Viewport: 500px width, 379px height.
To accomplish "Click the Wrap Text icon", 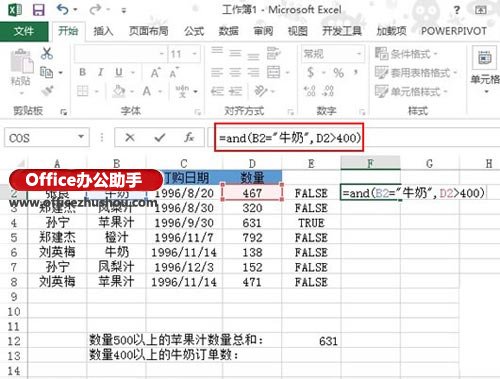I will (x=273, y=53).
